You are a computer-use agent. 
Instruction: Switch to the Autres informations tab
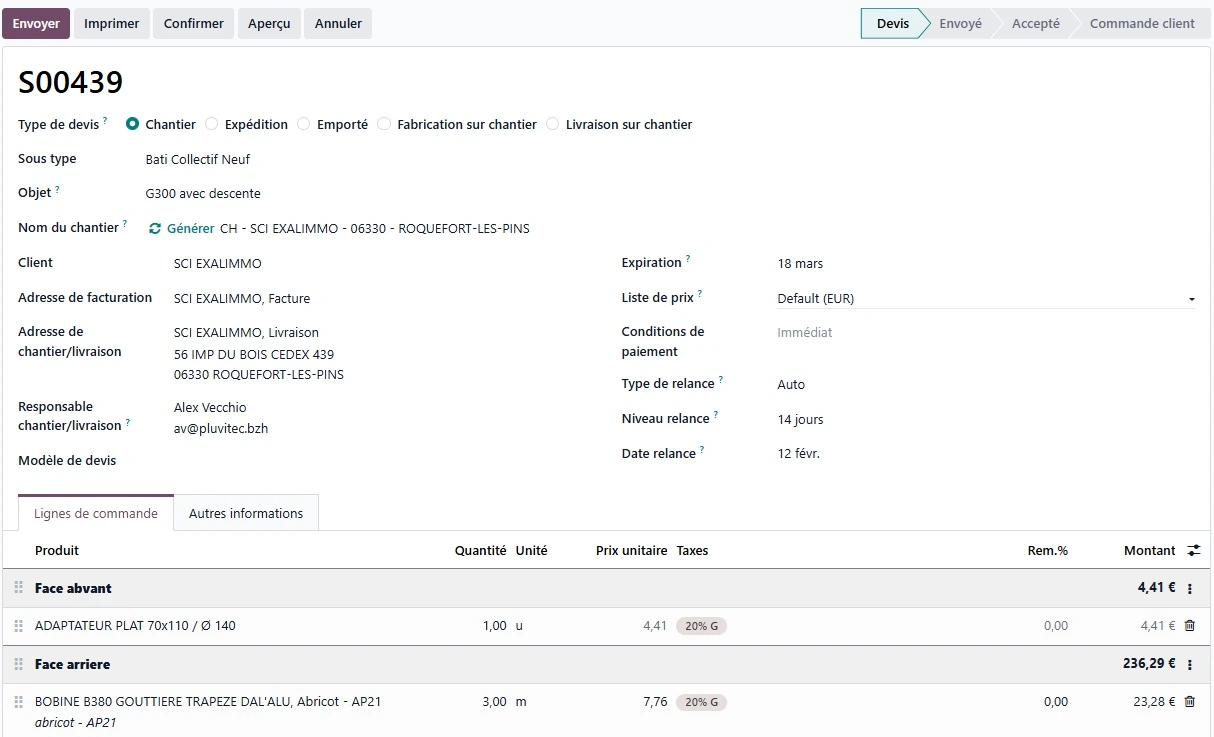tap(245, 512)
